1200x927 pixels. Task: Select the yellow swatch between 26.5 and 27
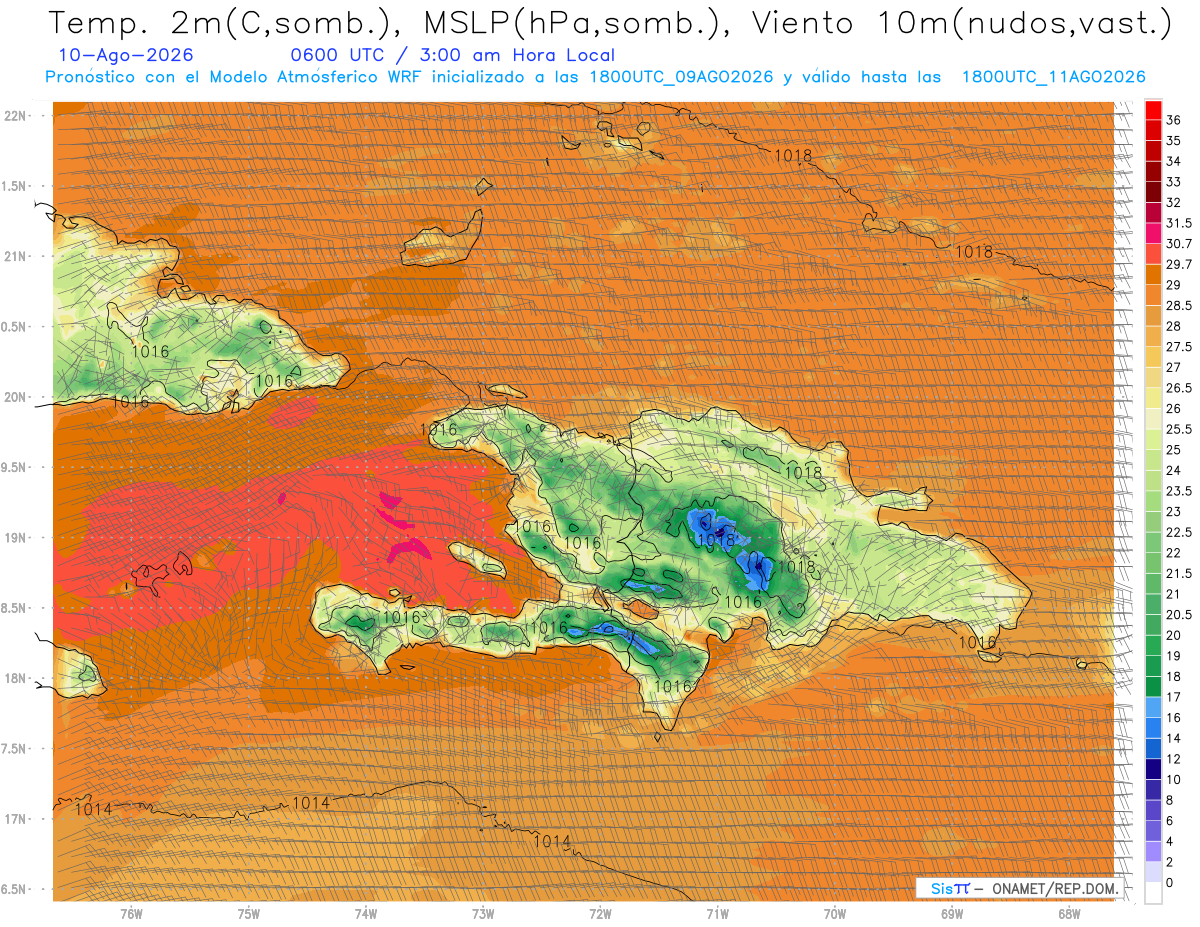[1153, 377]
